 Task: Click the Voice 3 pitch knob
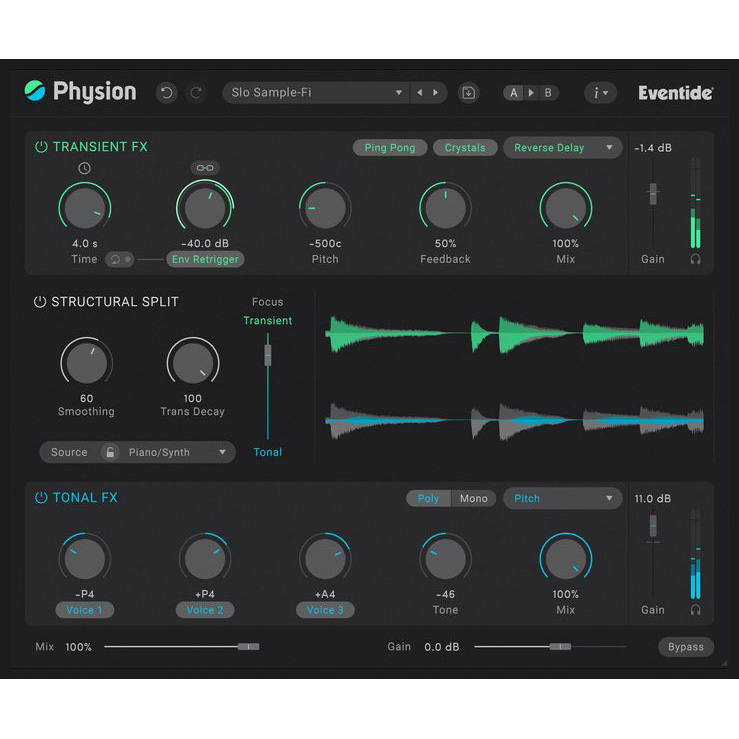pos(325,558)
